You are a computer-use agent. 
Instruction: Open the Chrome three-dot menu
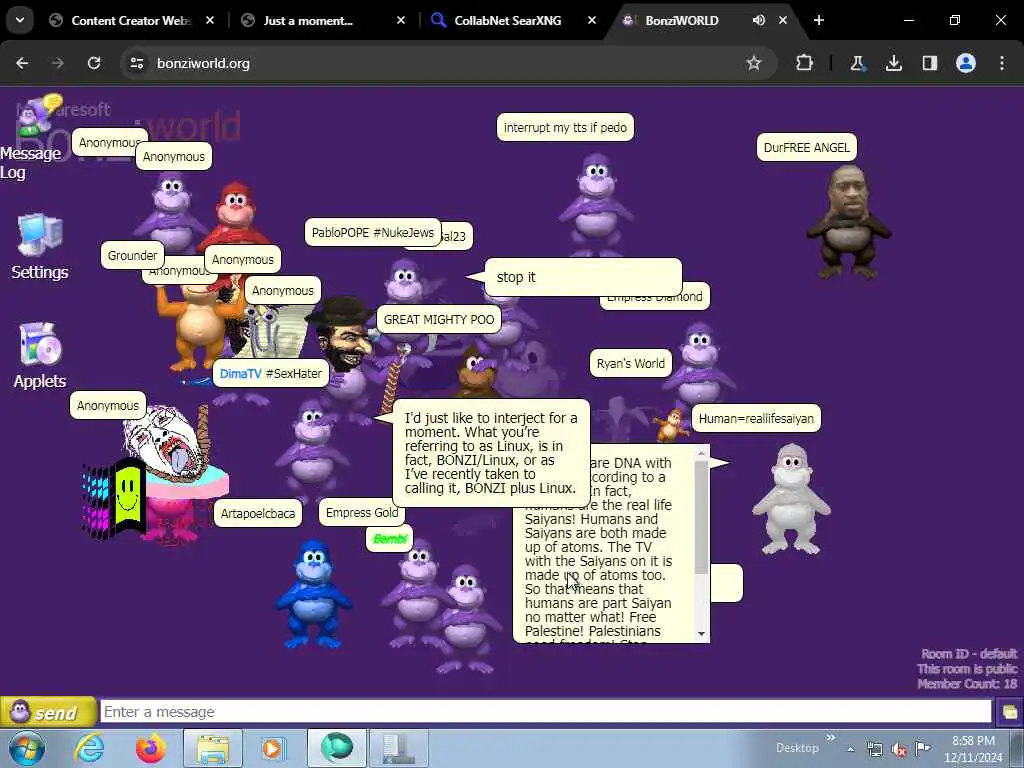(1002, 63)
